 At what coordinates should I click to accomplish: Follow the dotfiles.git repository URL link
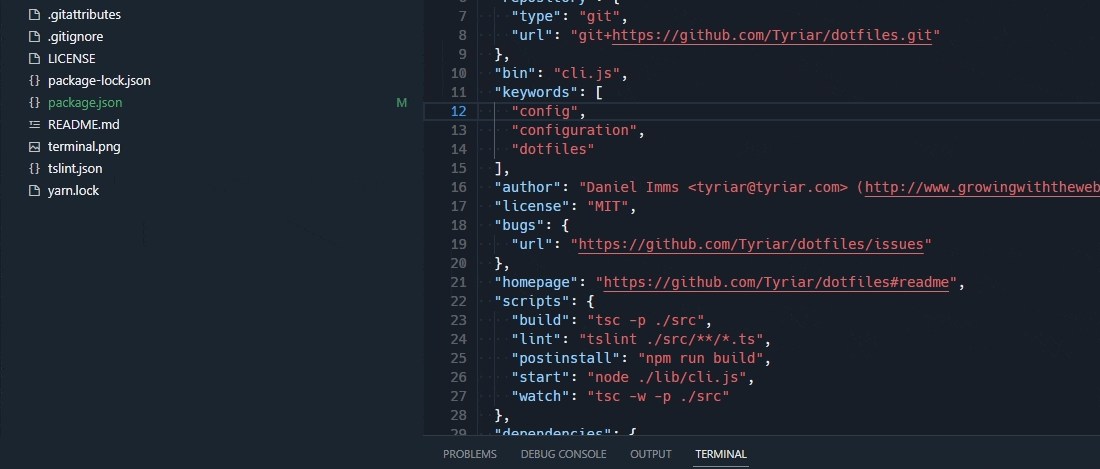point(772,35)
